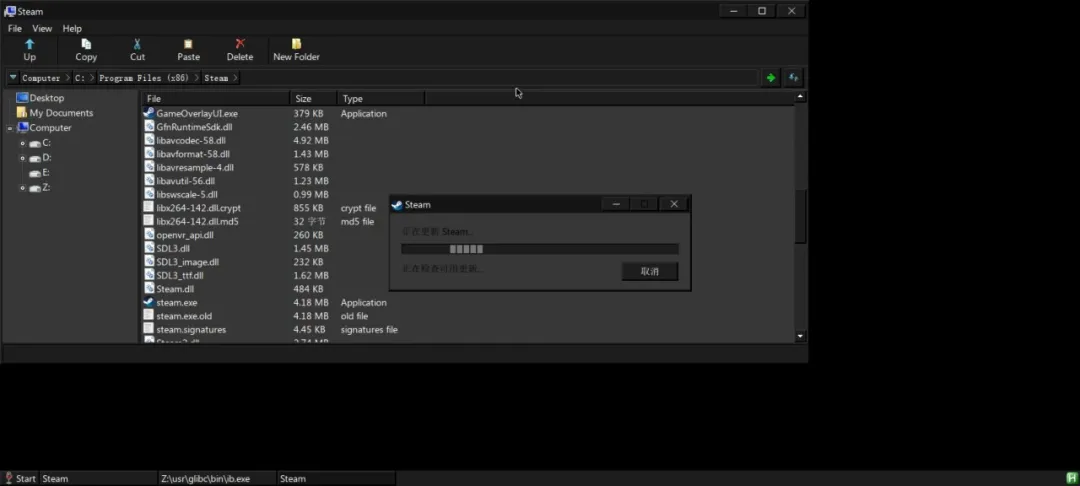Screen dimensions: 1080x486
Task: Select the openvr_api.dll file icon
Action: pyautogui.click(x=149, y=235)
